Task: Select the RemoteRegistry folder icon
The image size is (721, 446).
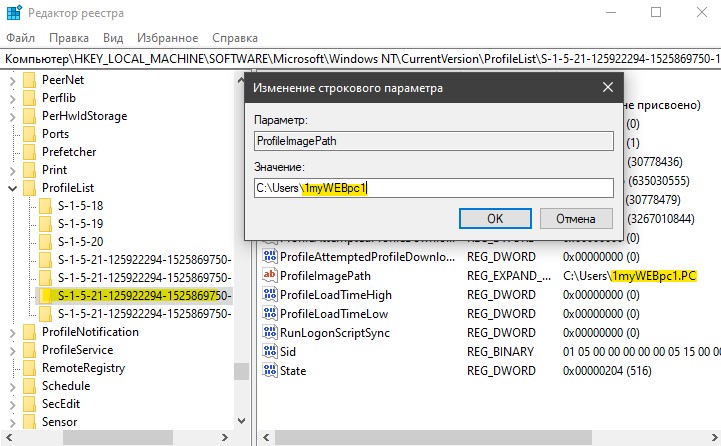Action: coord(29,367)
